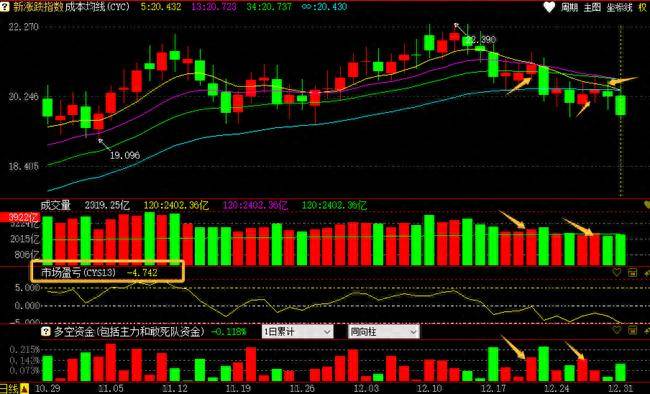Click the 市场盈亏(CYS13) indicator label
Viewport: 650px width, 394px height.
pos(78,272)
